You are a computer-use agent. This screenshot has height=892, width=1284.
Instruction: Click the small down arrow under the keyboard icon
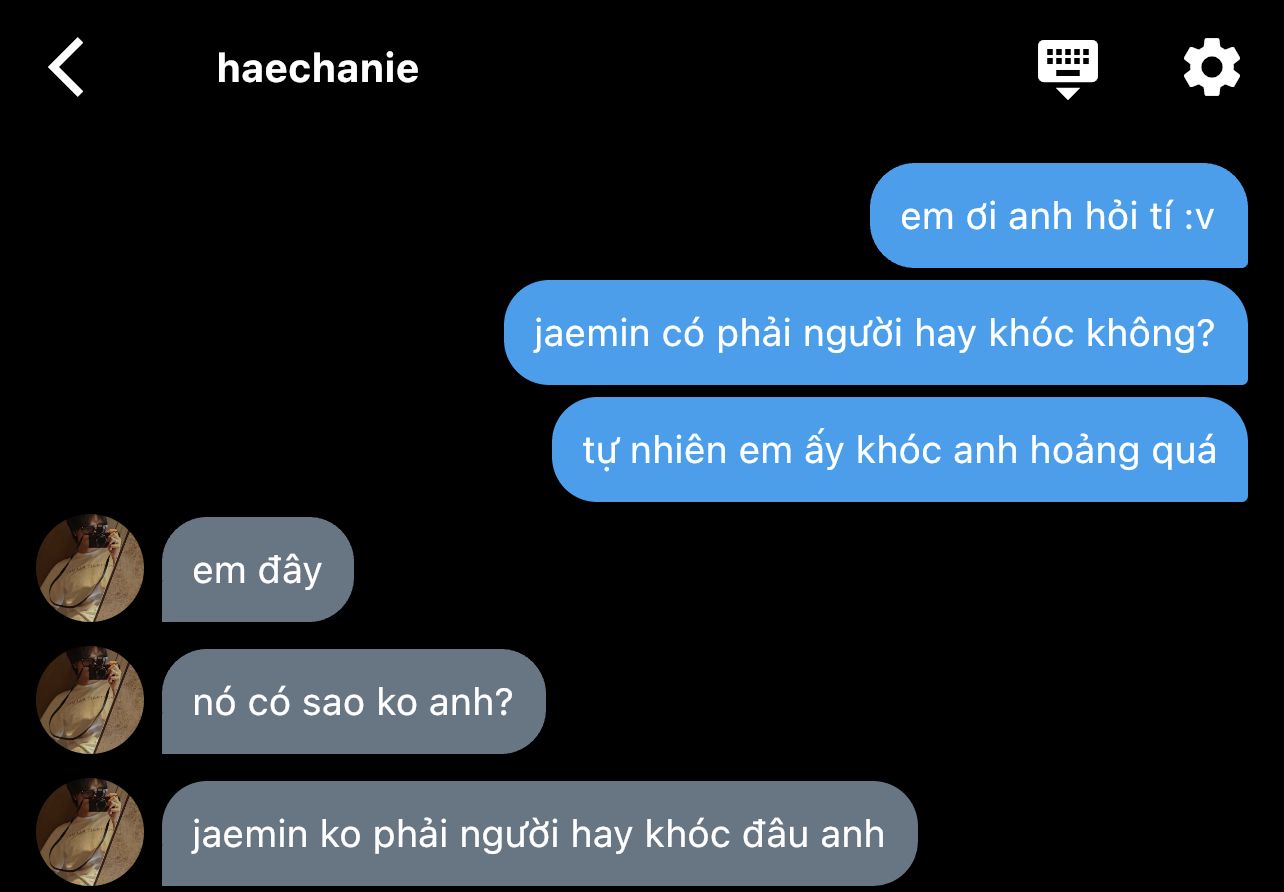coord(1067,93)
